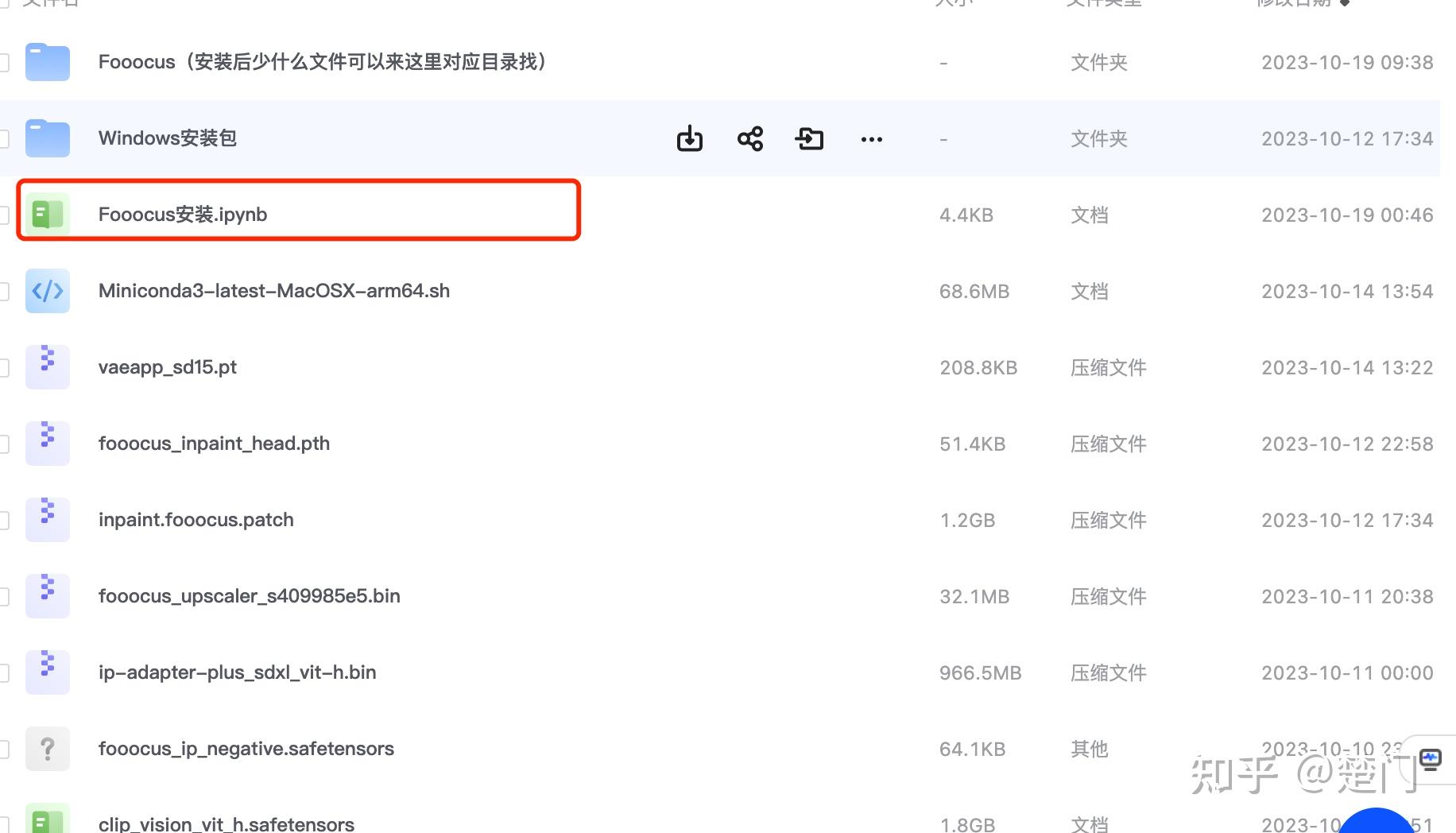
Task: Select the file name inpaint.fooocus.patch
Action: [196, 520]
